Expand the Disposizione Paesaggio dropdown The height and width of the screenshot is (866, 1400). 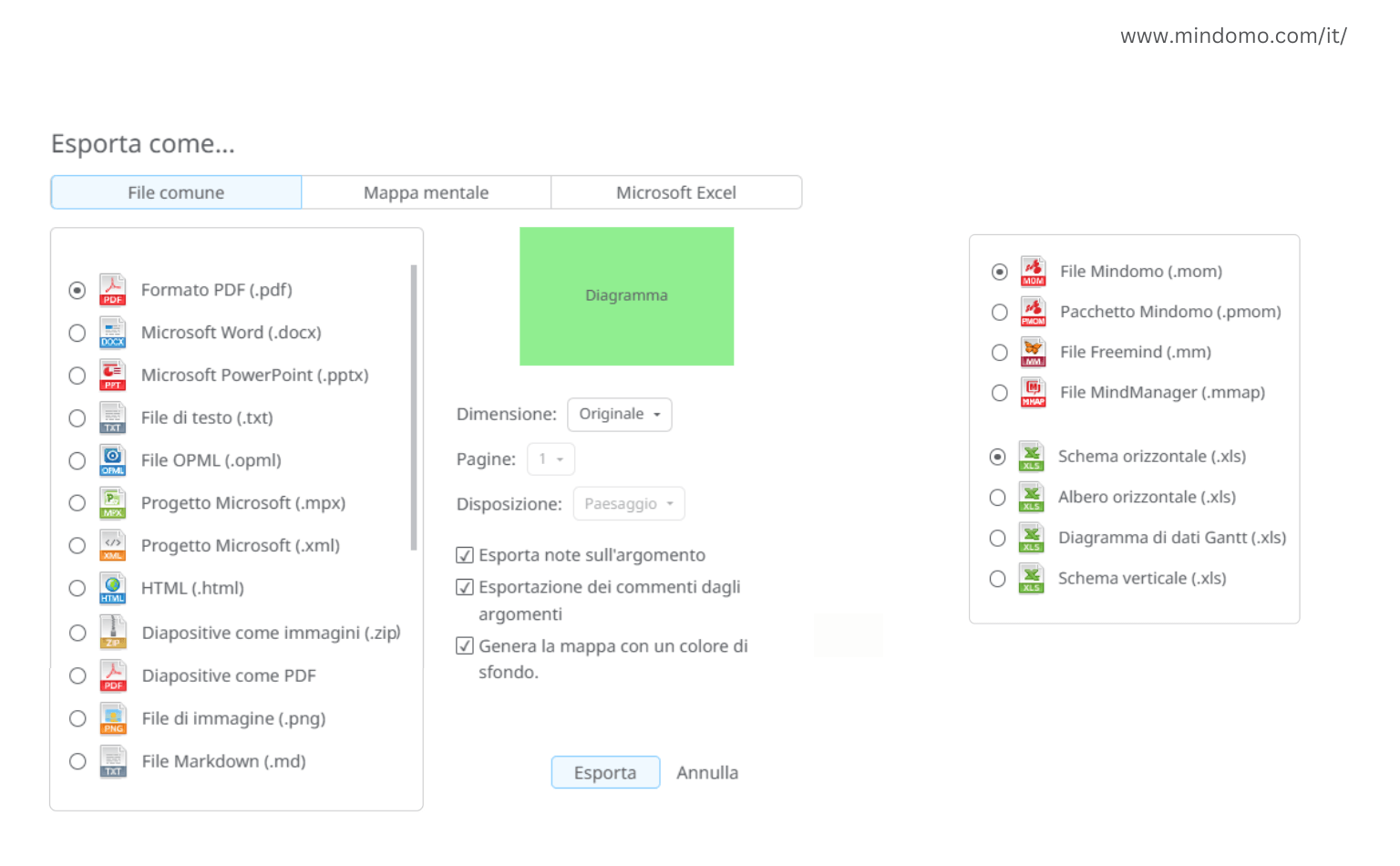(628, 504)
